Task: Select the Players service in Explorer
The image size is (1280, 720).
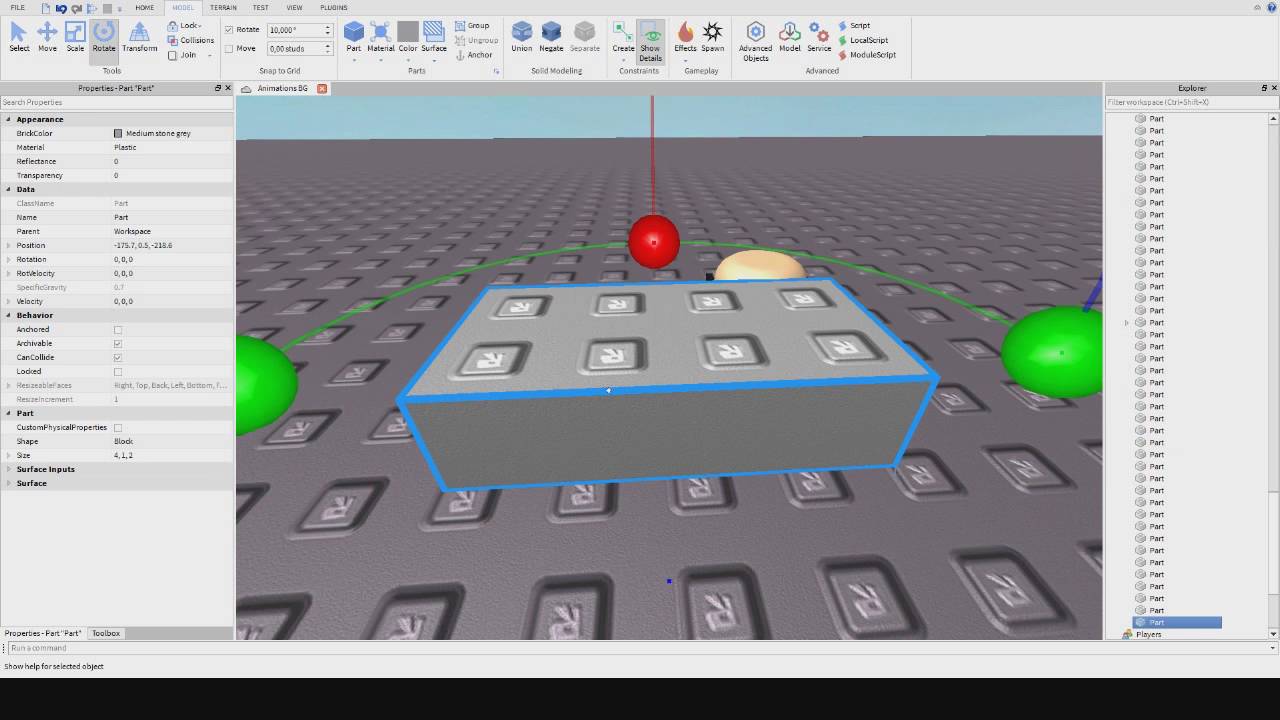Action: [x=1148, y=634]
